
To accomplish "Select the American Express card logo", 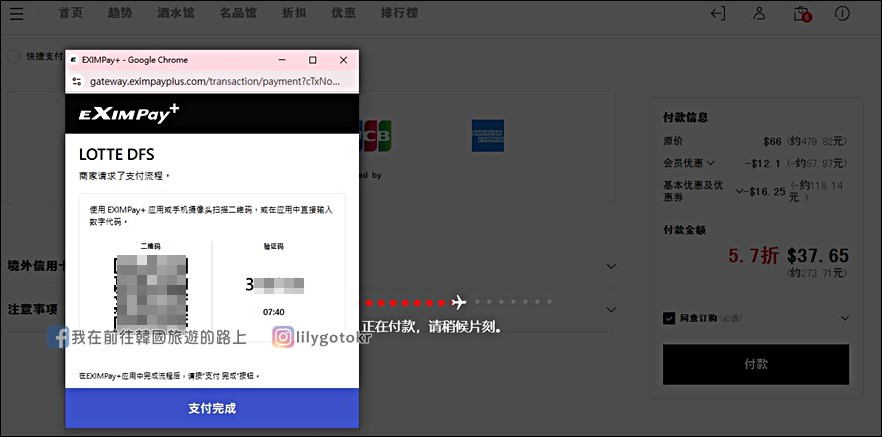I will 488,136.
